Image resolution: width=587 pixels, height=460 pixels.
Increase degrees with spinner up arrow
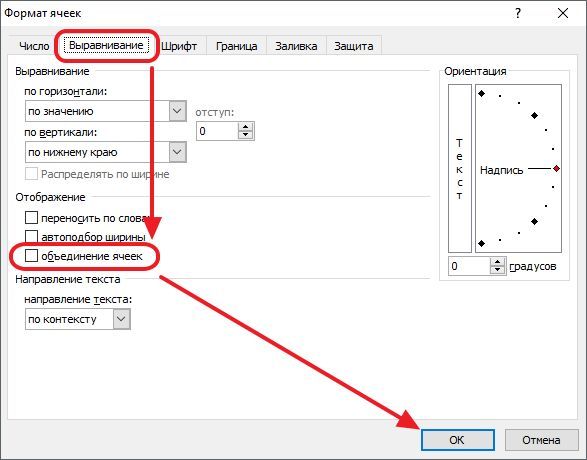pos(497,262)
